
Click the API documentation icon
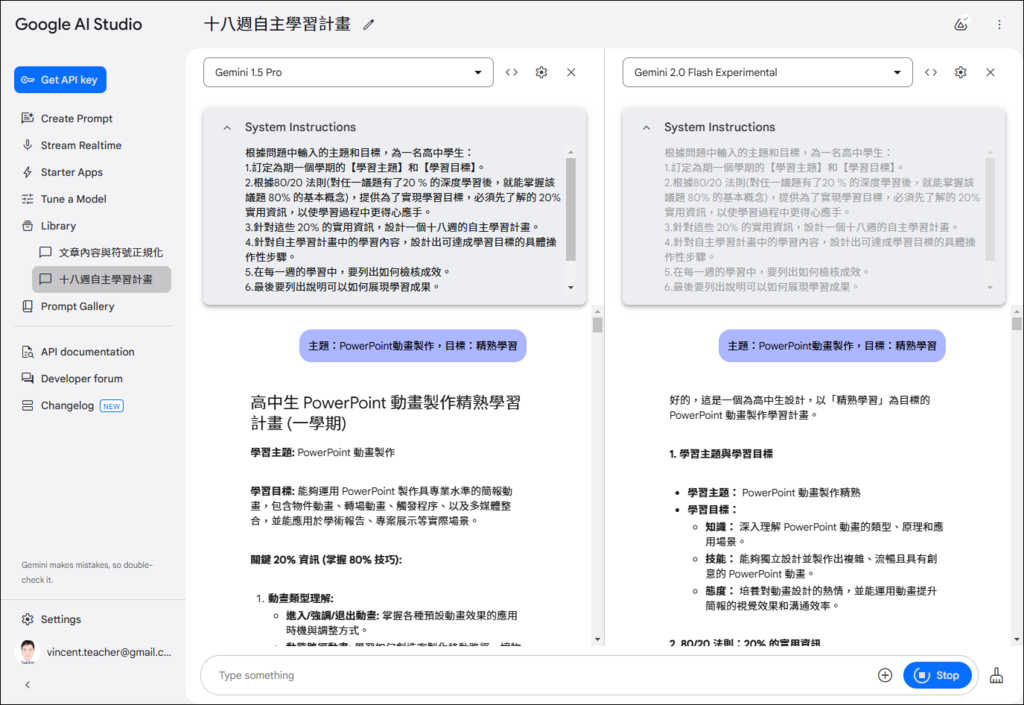27,352
